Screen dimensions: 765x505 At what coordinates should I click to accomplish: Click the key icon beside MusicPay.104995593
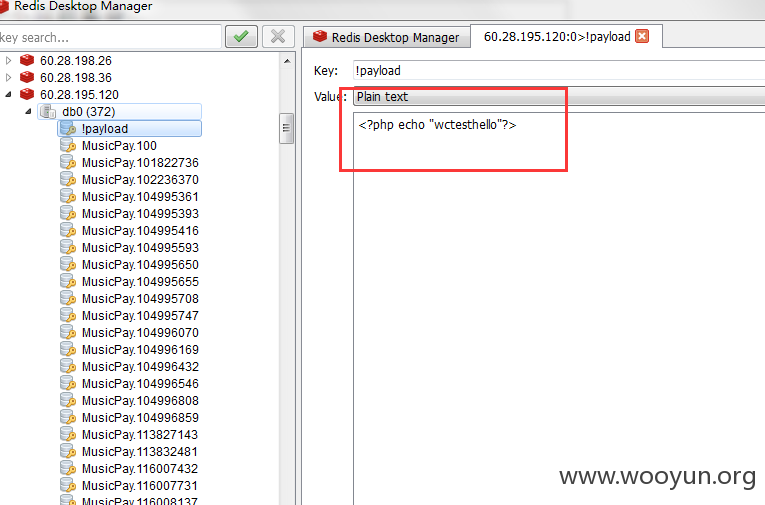click(68, 247)
